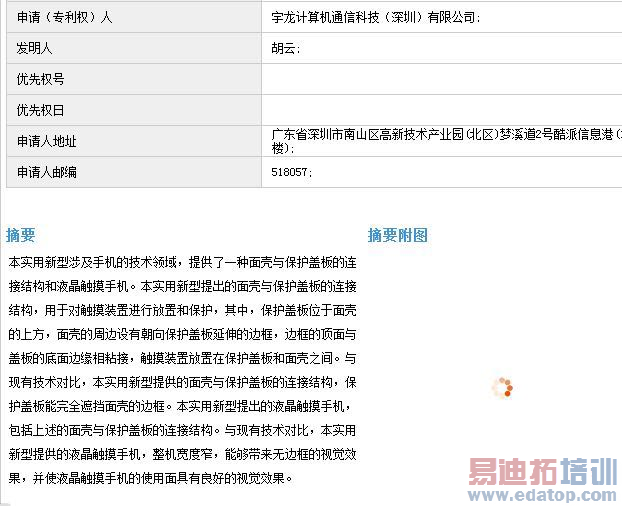
Task: Click abstract line beginning 结构，用于对触摸装置
Action: (182, 310)
